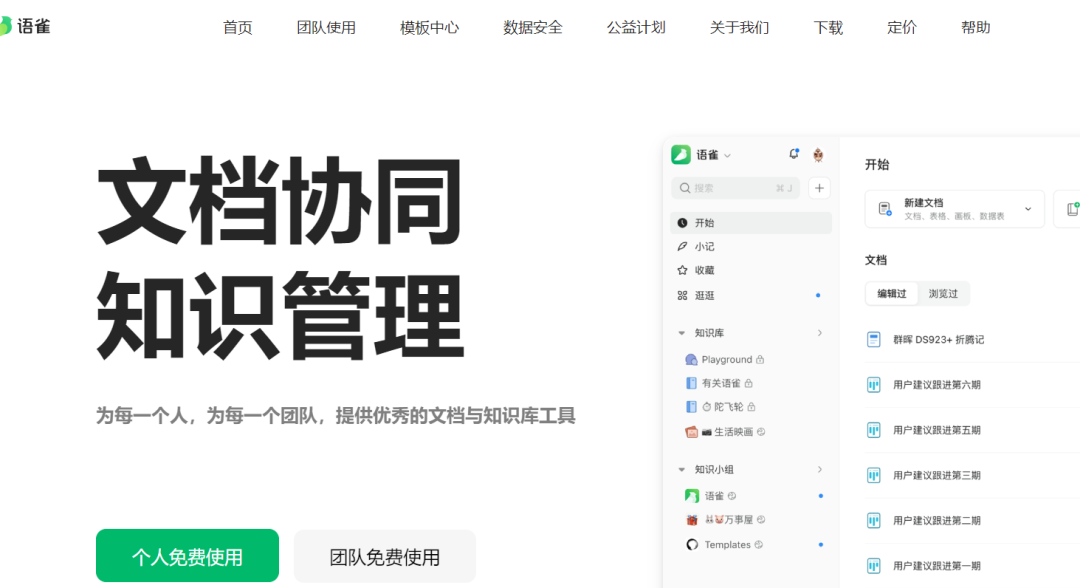Collapse the 知识库 section triangle
Screen dimensions: 1080x588
pyautogui.click(x=681, y=333)
